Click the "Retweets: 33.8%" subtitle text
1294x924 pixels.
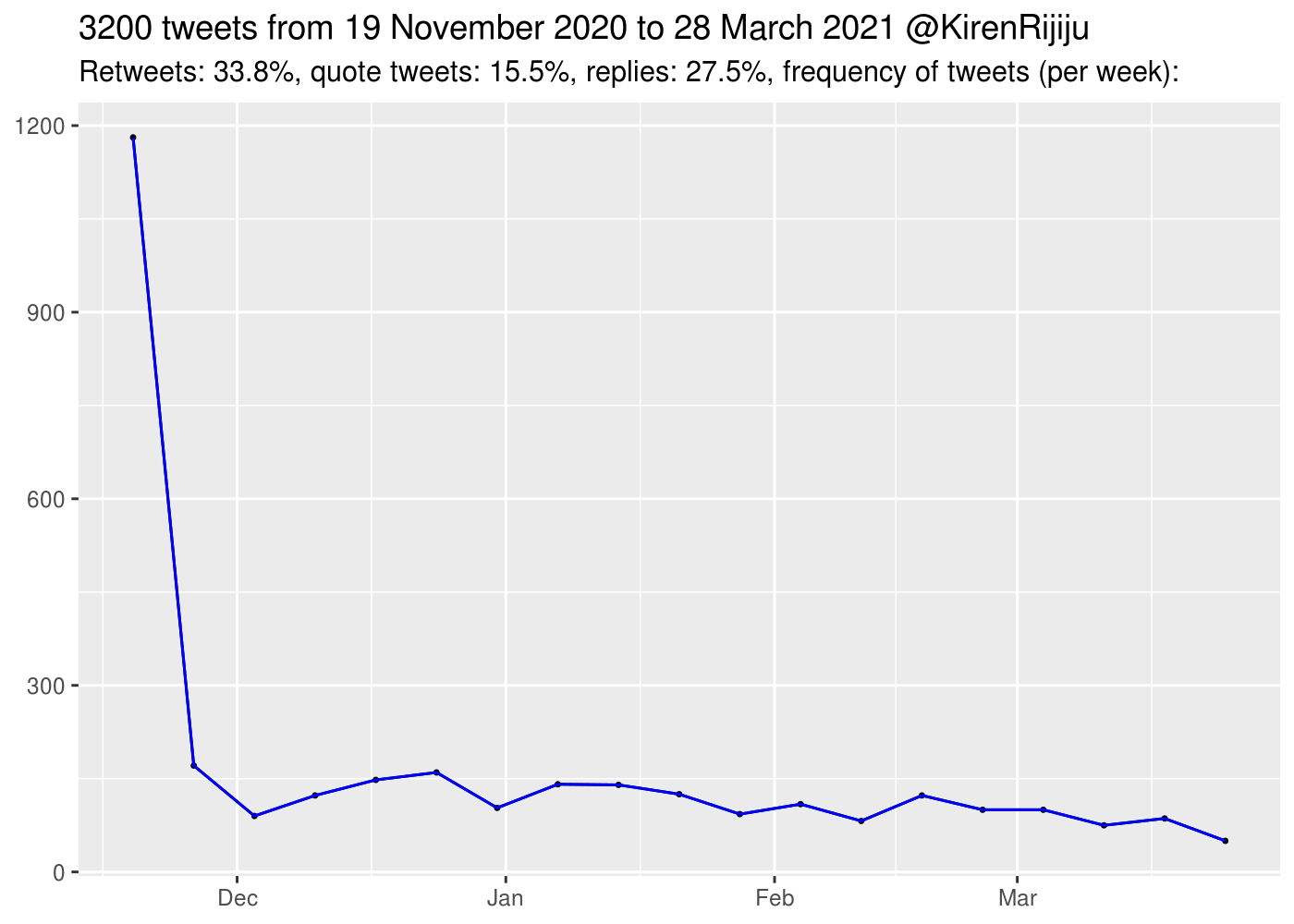coord(189,71)
